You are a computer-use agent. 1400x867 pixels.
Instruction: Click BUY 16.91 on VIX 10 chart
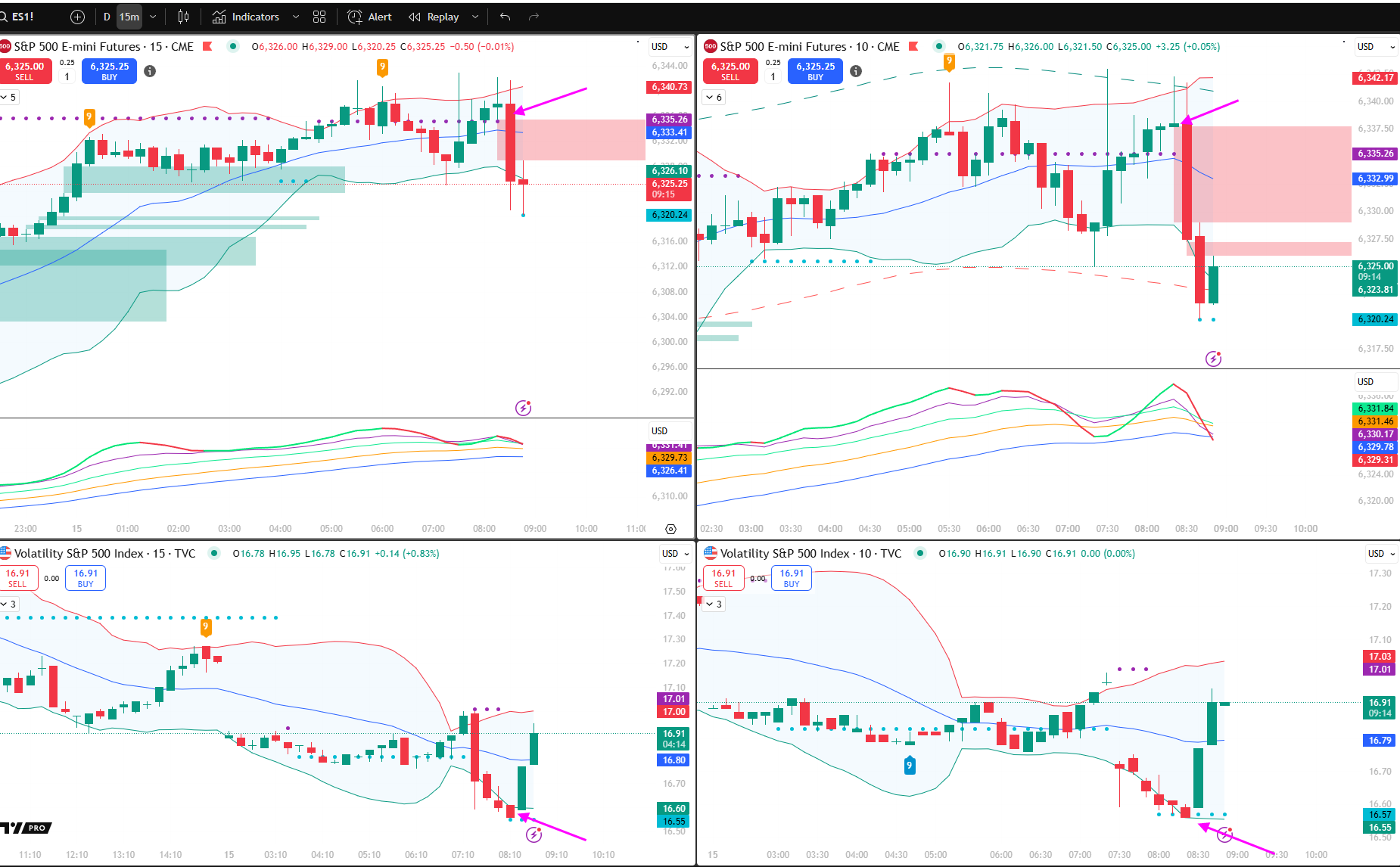(792, 578)
